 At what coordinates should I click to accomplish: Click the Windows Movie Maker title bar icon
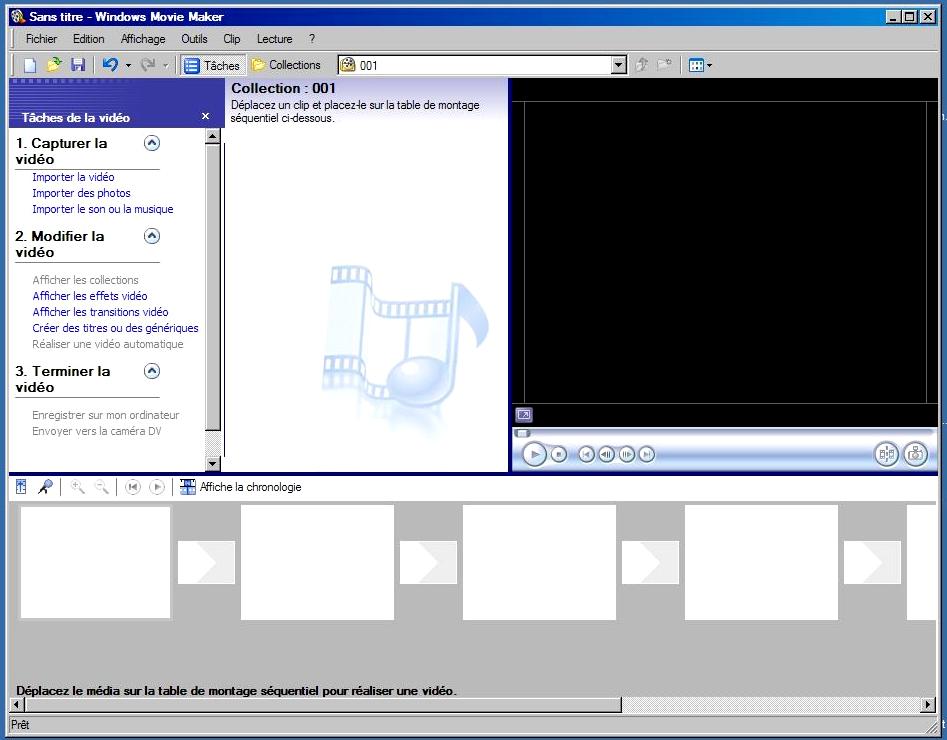[19, 17]
